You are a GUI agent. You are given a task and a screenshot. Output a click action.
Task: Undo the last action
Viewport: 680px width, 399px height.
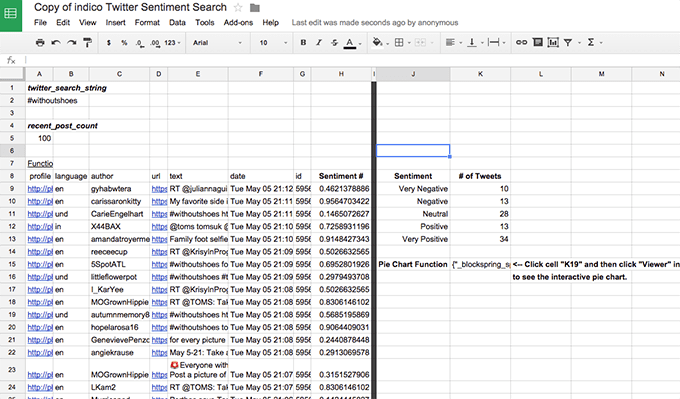(56, 43)
